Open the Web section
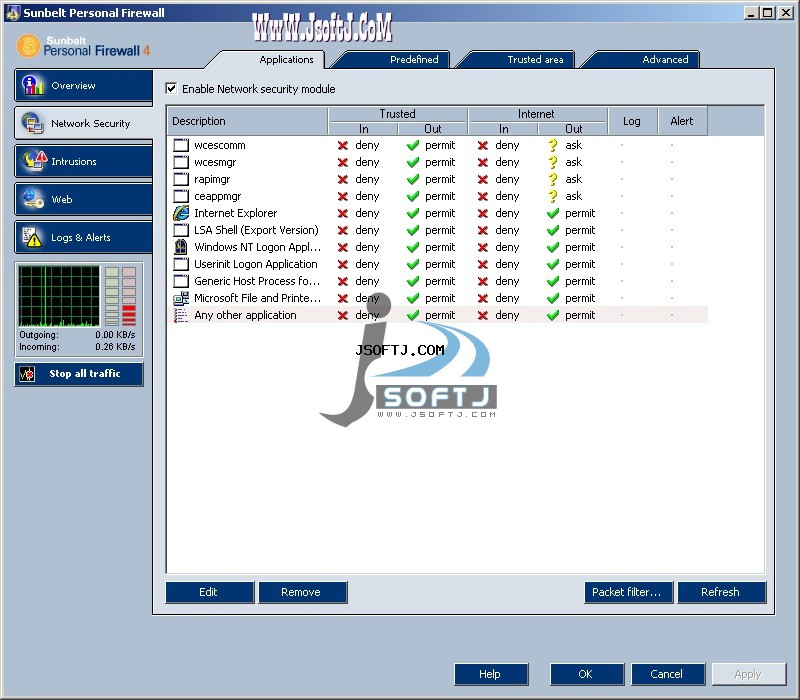Image resolution: width=800 pixels, height=700 pixels. (x=84, y=199)
